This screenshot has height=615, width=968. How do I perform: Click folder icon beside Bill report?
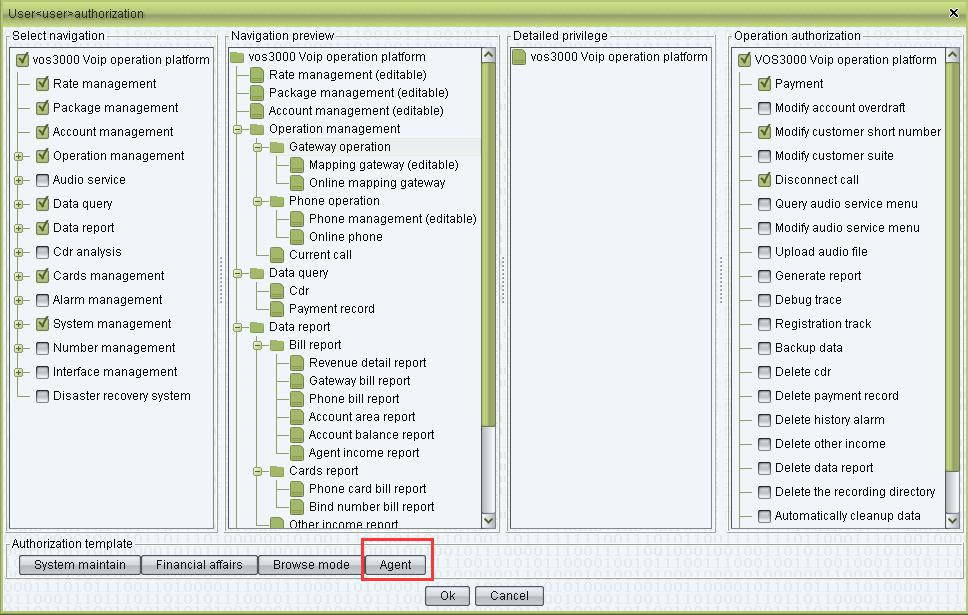[x=277, y=345]
